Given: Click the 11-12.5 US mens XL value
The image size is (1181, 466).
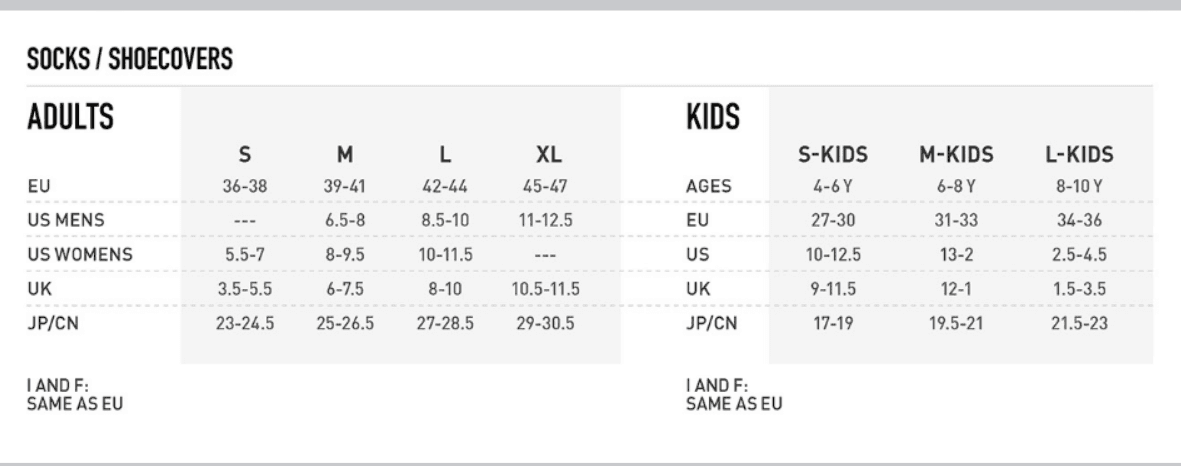Looking at the screenshot, I should coord(548,221).
